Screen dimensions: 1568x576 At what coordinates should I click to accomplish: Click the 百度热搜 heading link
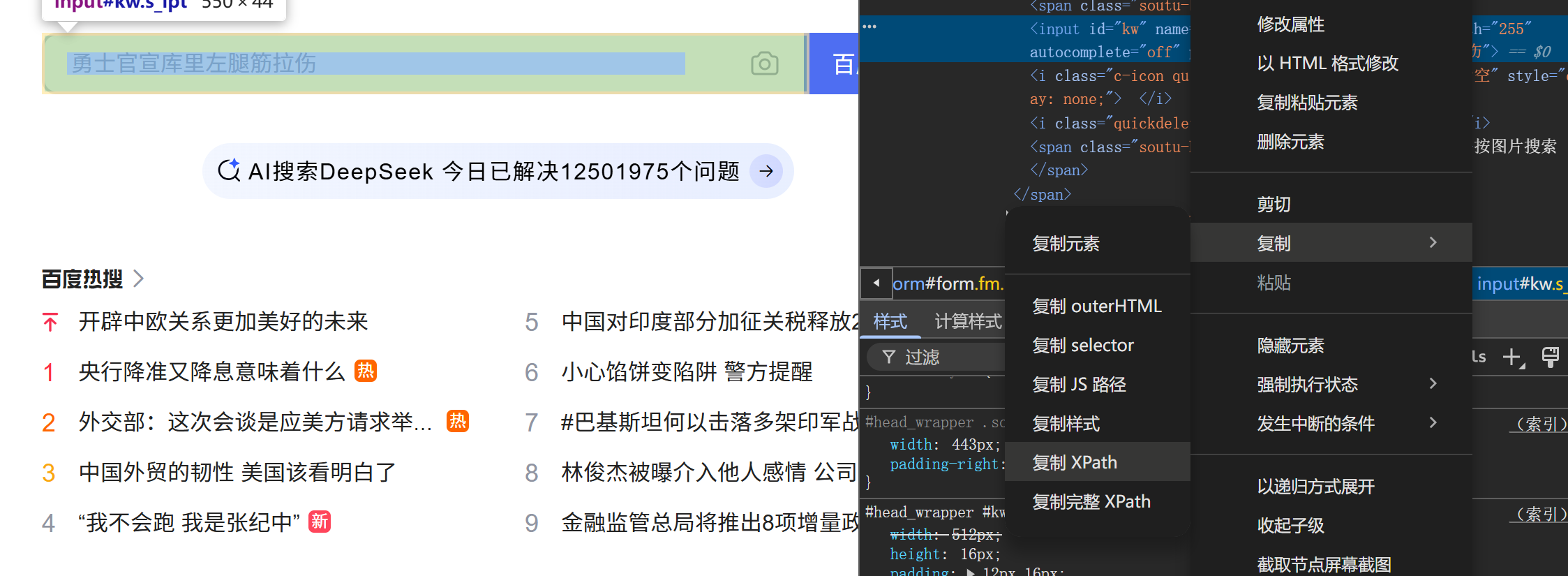(x=82, y=279)
